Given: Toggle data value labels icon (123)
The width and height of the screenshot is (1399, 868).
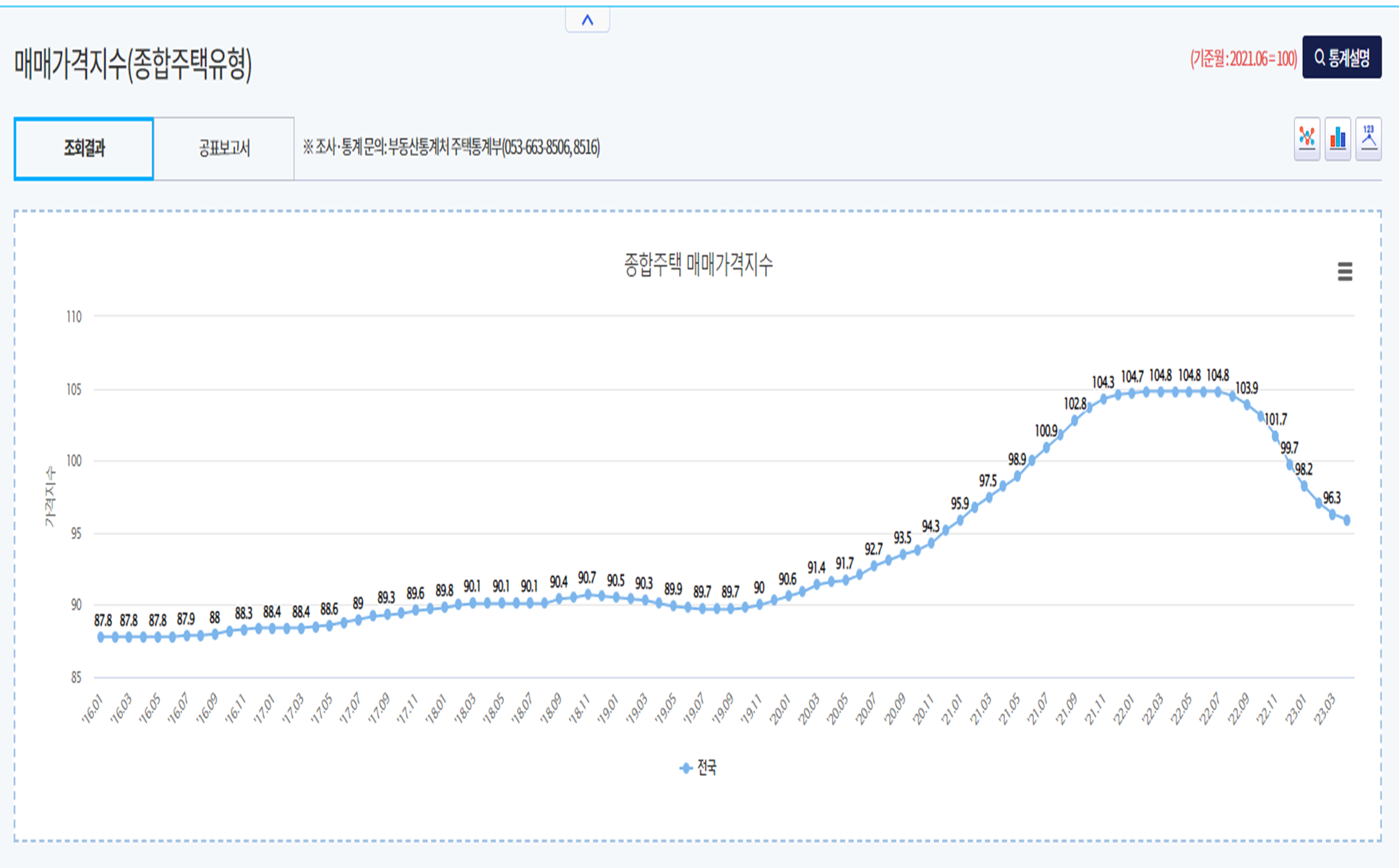Looking at the screenshot, I should coord(1368,138).
